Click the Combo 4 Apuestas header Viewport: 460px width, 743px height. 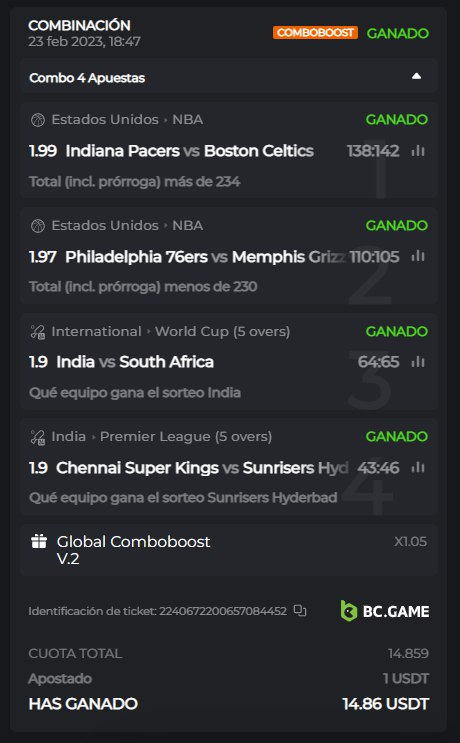pos(228,77)
